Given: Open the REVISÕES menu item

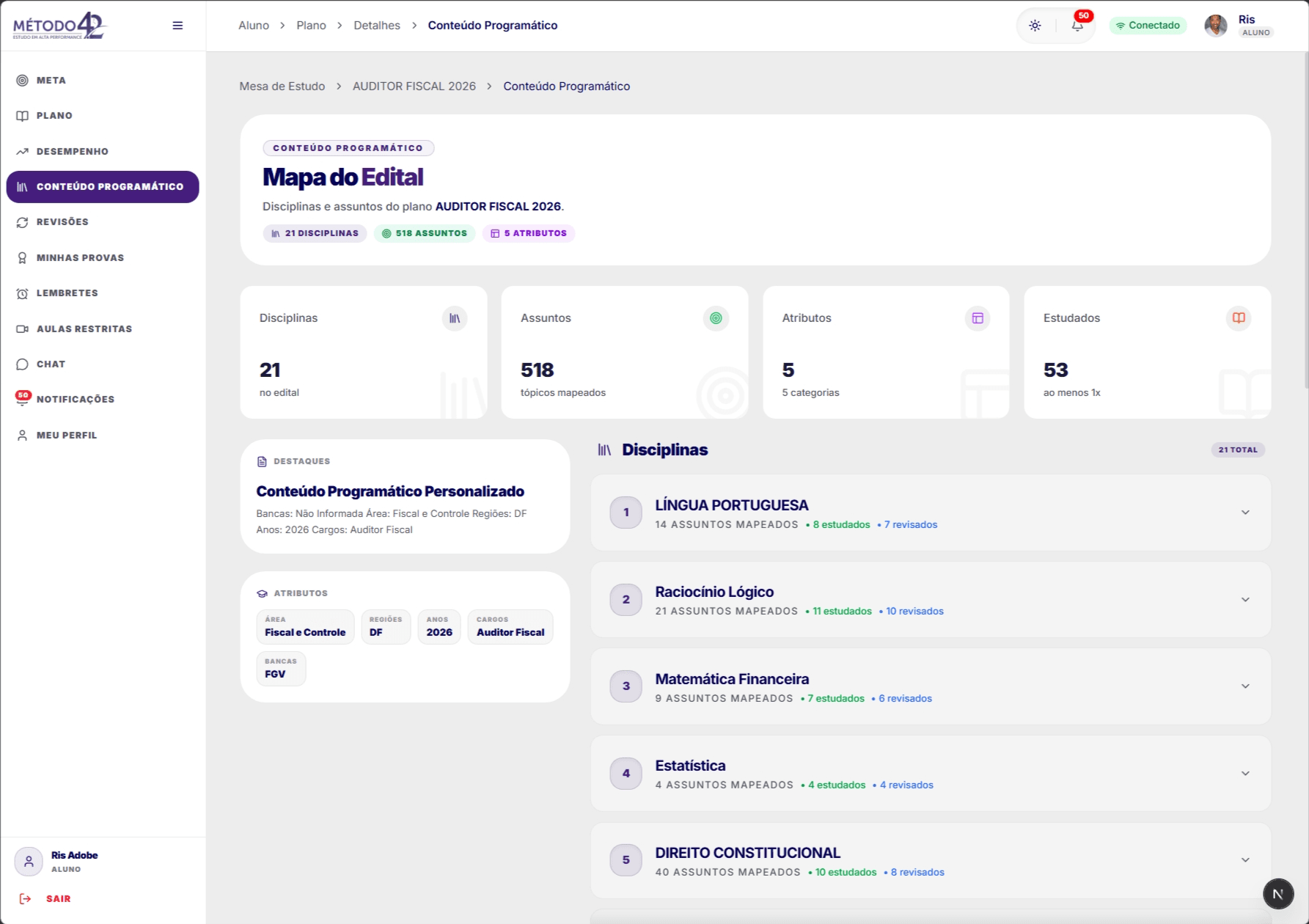Looking at the screenshot, I should (x=103, y=222).
